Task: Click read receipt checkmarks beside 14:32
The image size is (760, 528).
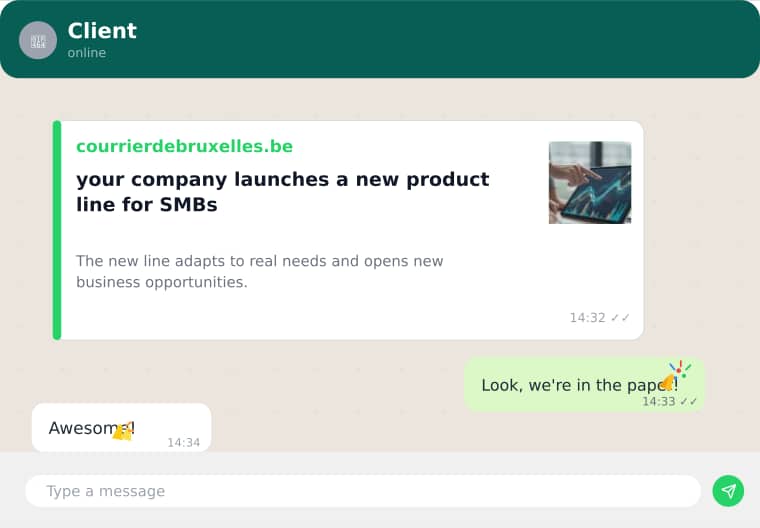Action: tap(620, 318)
